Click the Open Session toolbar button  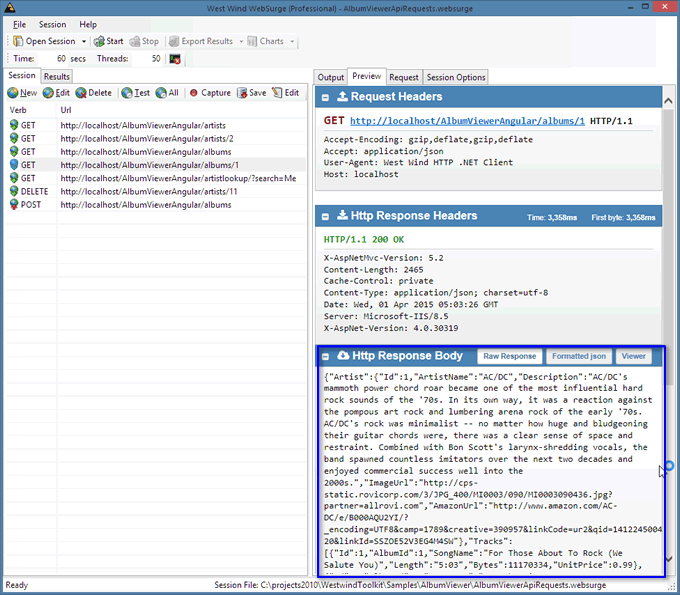pyautogui.click(x=45, y=41)
